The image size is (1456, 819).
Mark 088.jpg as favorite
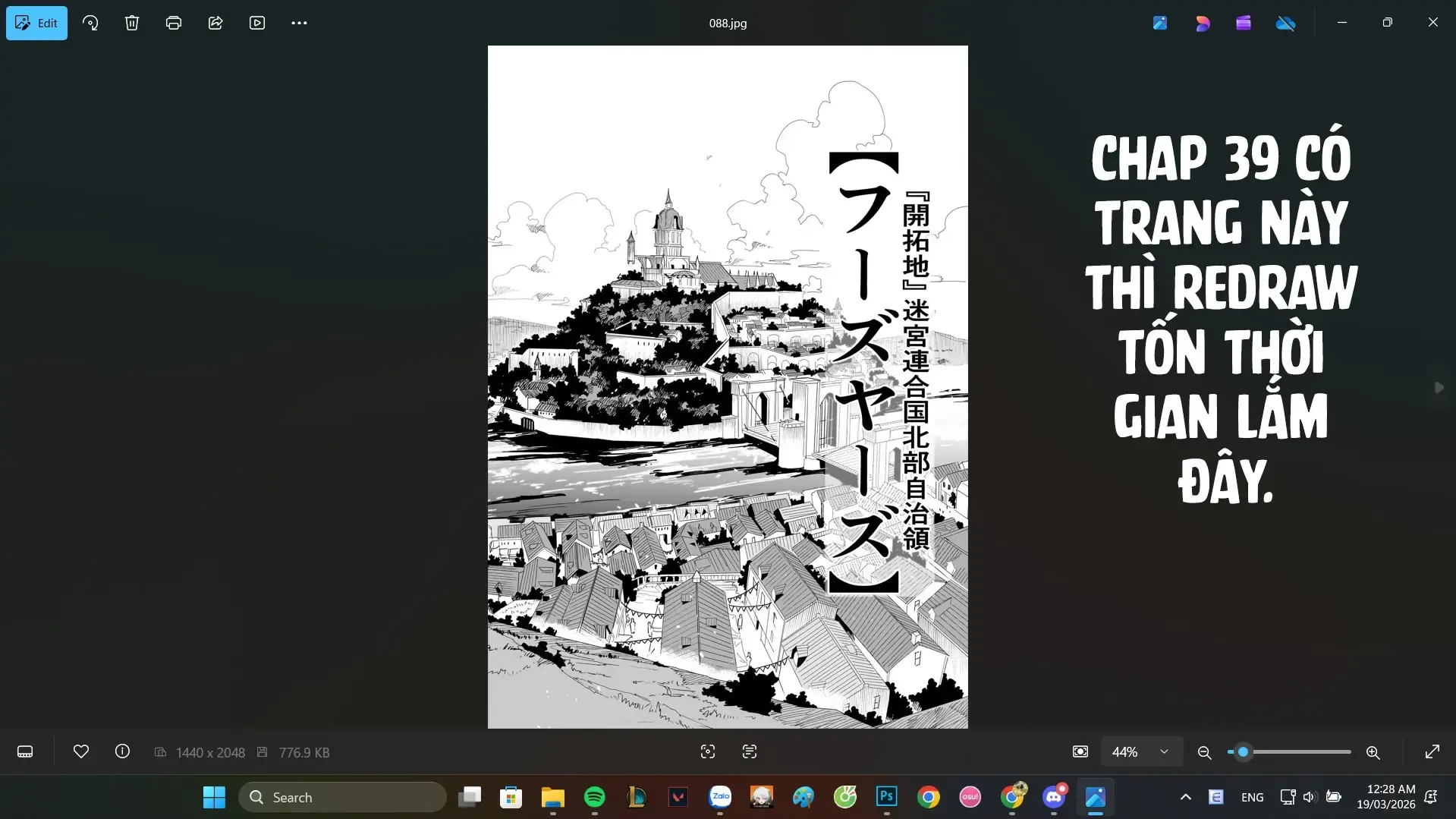(x=81, y=751)
